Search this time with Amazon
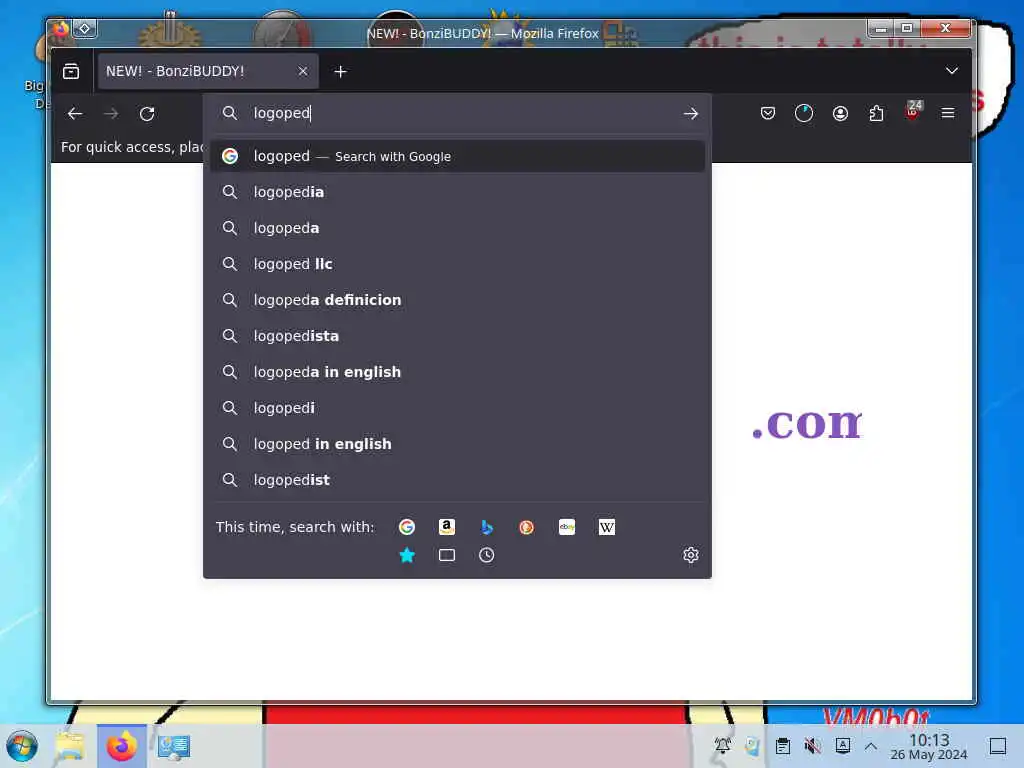Viewport: 1024px width, 768px height. 447,527
